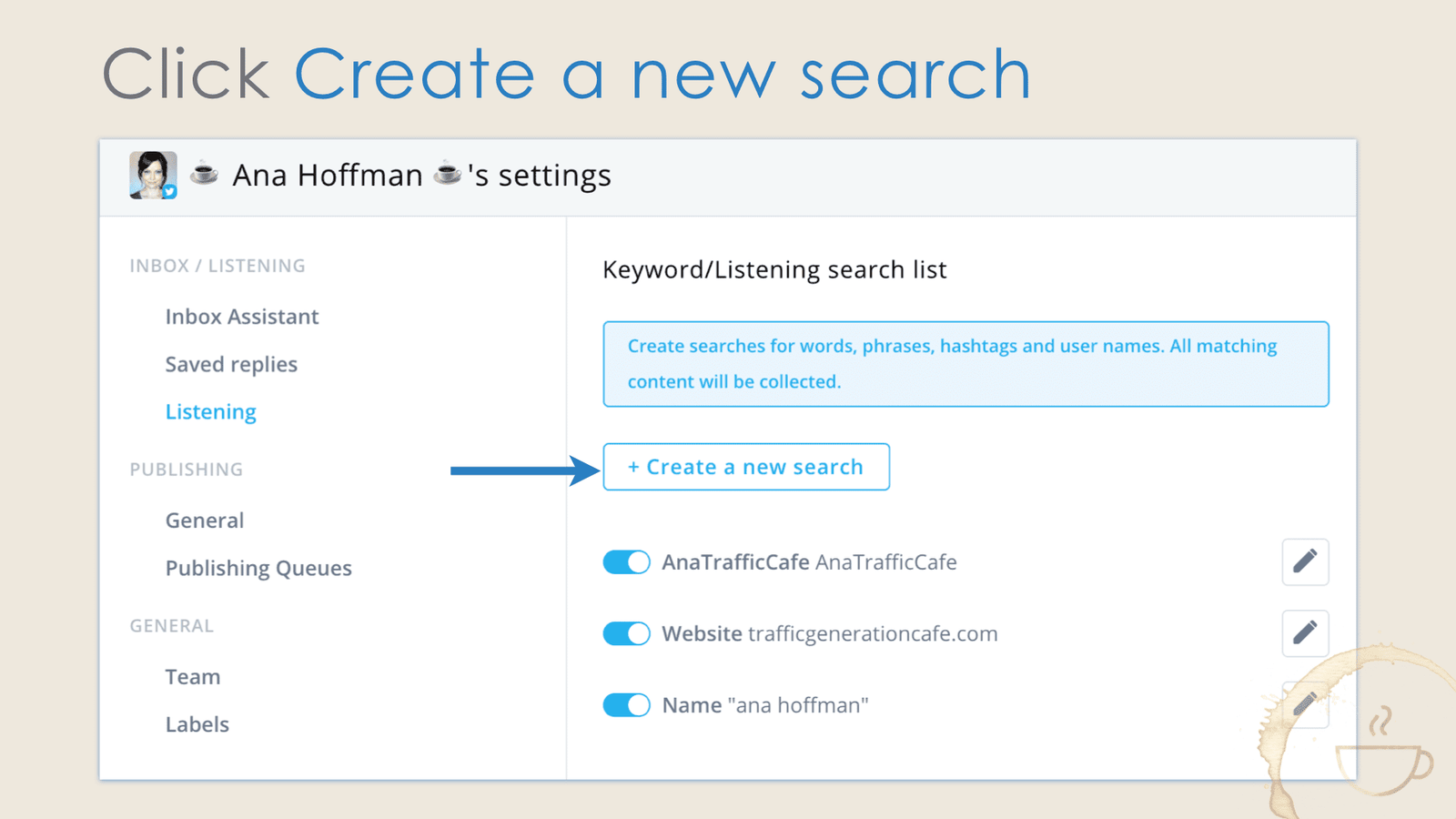This screenshot has height=819, width=1456.
Task: Open the Labels settings page
Action: (197, 723)
